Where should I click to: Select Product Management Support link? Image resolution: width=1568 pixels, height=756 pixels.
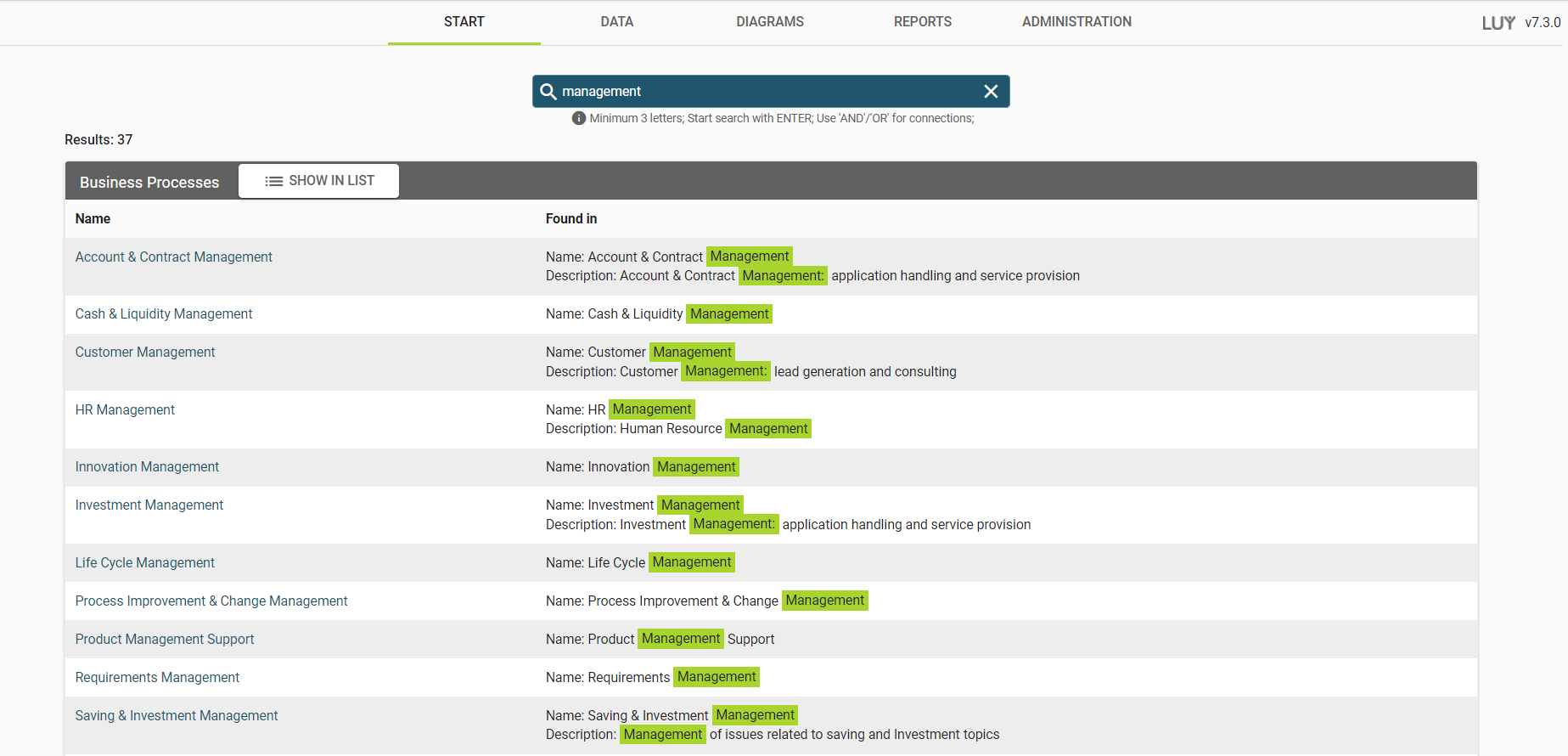tap(165, 640)
